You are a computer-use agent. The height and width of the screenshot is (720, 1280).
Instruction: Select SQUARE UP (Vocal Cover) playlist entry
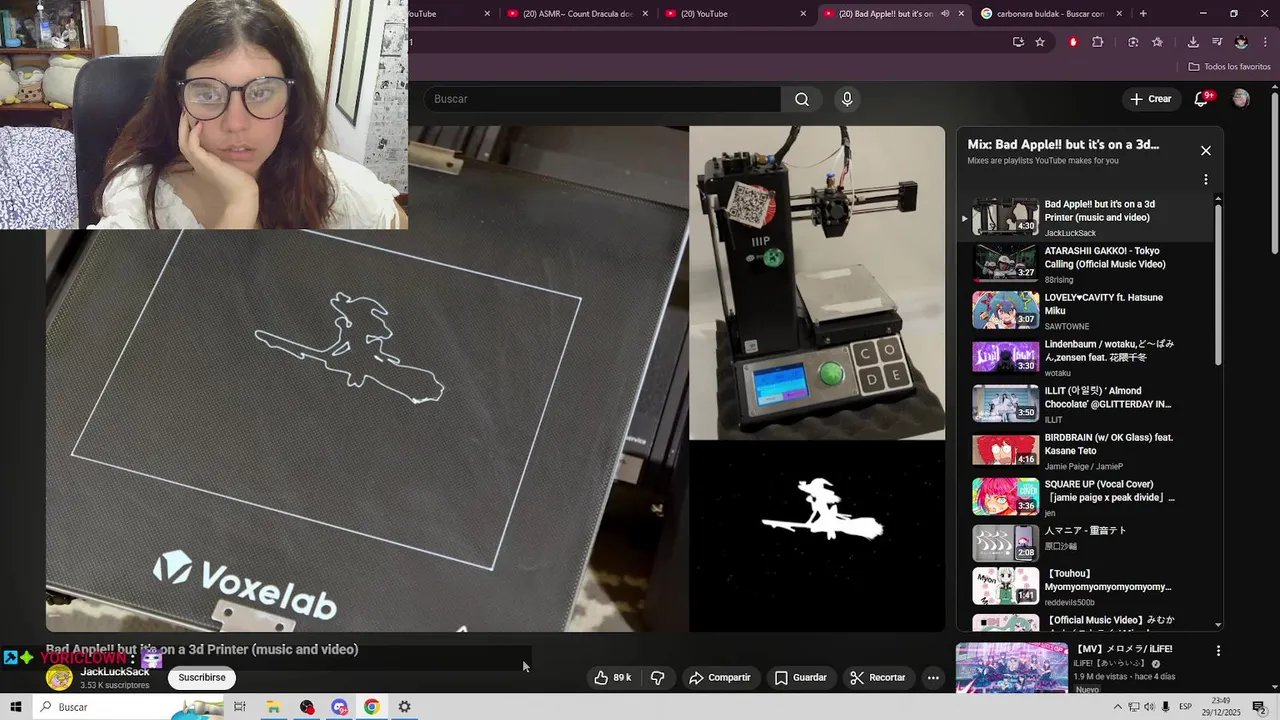point(1085,497)
